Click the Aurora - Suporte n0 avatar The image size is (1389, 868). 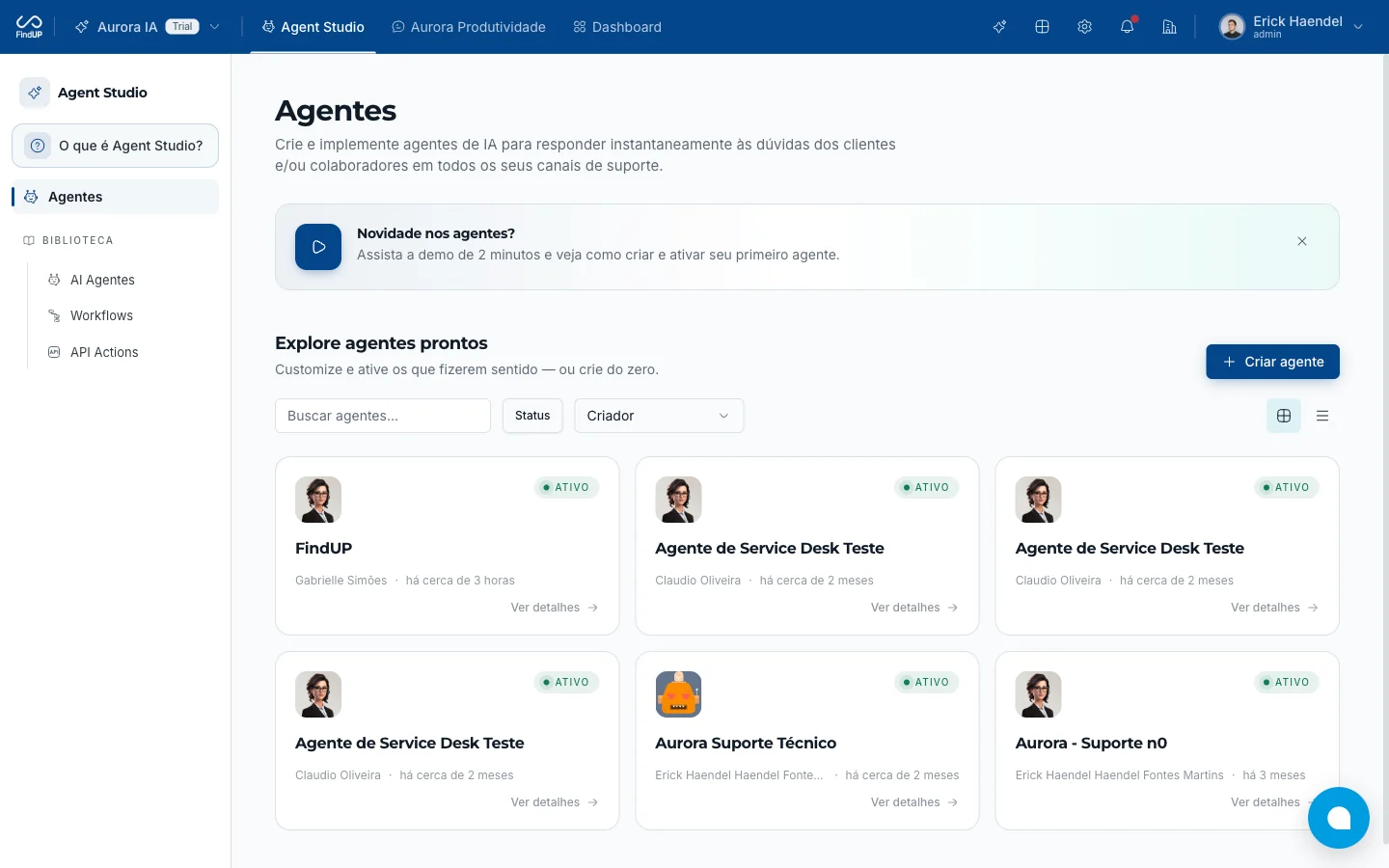[1039, 694]
